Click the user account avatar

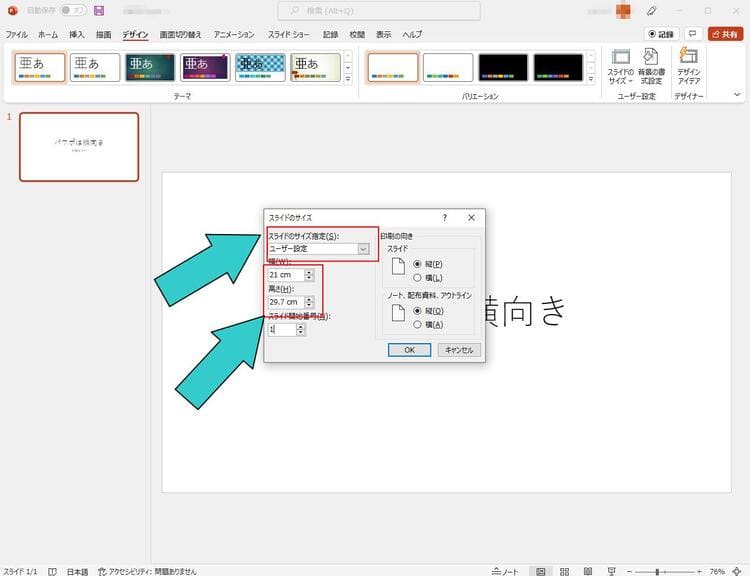[623, 11]
